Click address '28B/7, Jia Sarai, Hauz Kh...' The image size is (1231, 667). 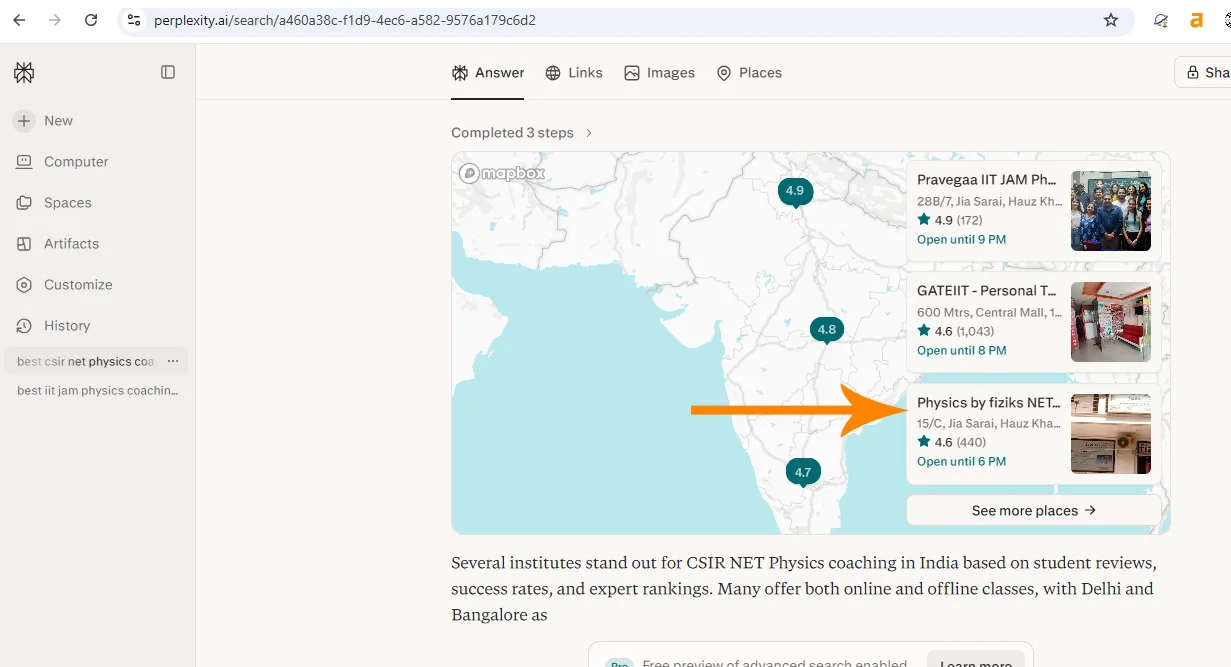[989, 201]
